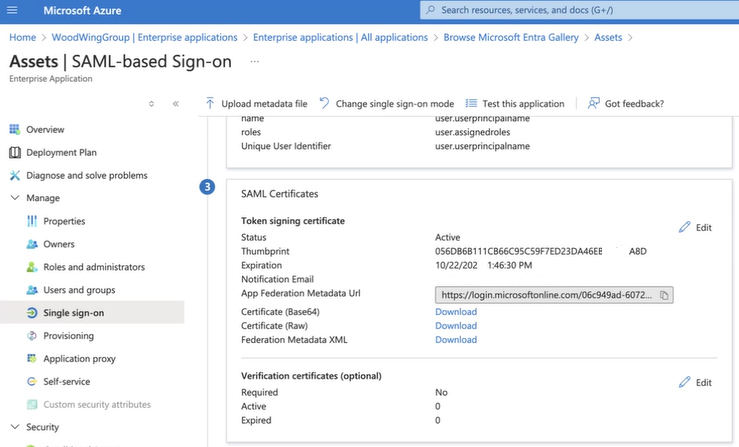
Task: Click the Test this application list icon
Action: 471,103
